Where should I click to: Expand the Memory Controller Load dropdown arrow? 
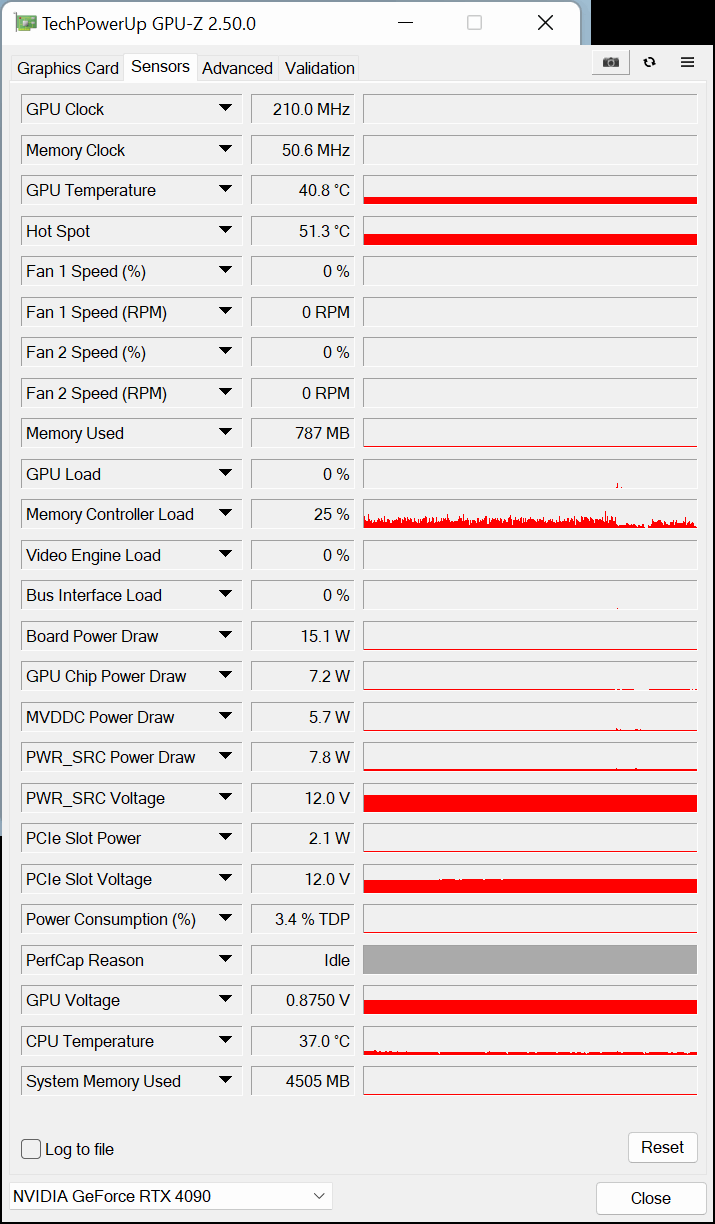point(226,514)
